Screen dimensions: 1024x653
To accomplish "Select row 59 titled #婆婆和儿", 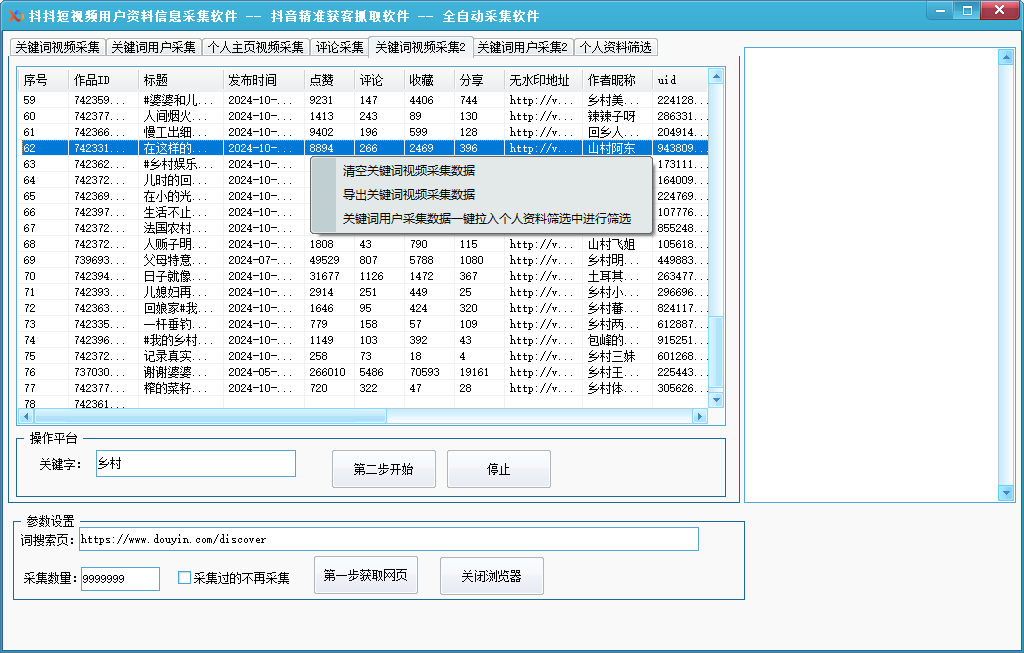I will click(364, 100).
